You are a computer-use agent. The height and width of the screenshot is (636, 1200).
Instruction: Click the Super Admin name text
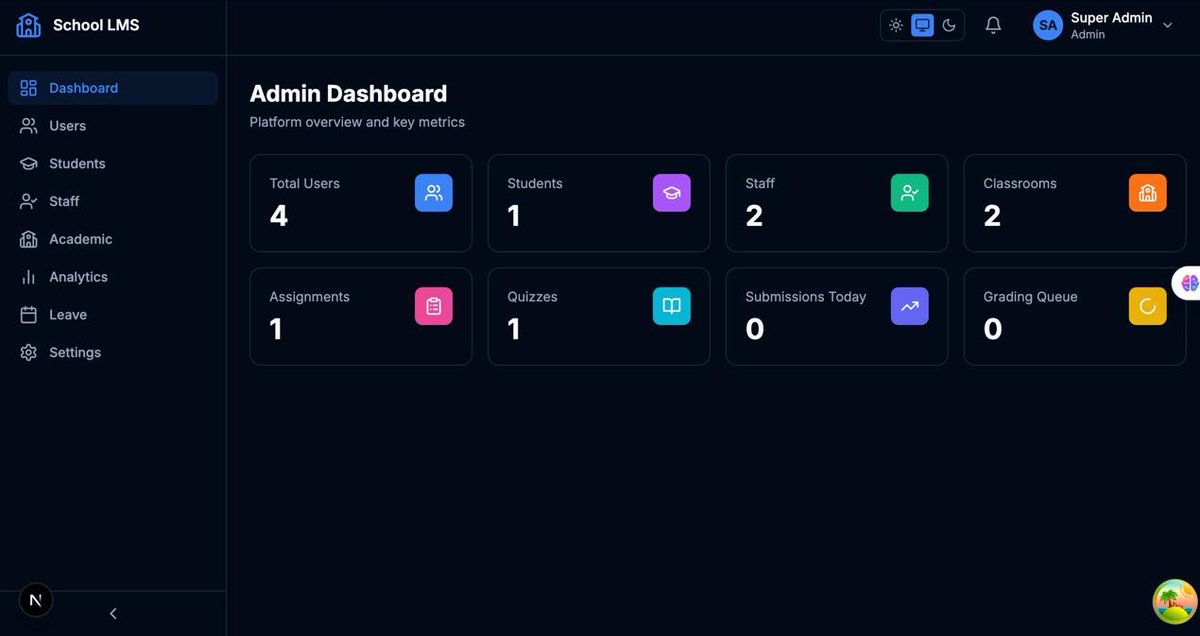coord(1111,18)
